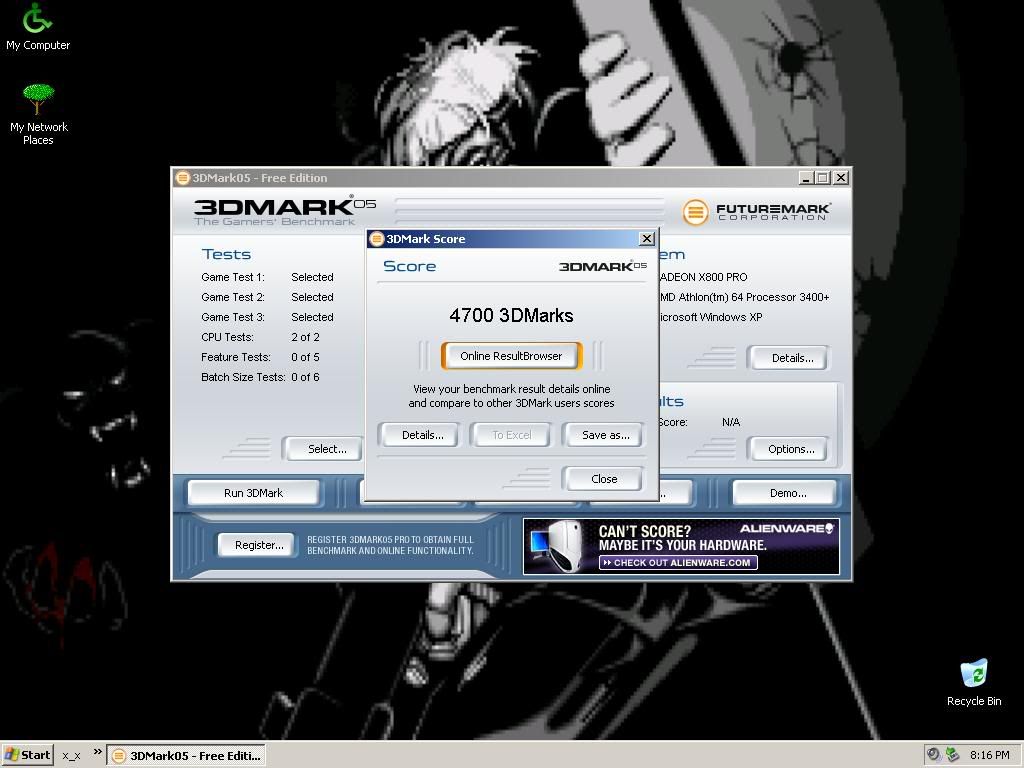Click the network connection tray icon
This screenshot has width=1024, height=768.
pyautogui.click(x=952, y=755)
